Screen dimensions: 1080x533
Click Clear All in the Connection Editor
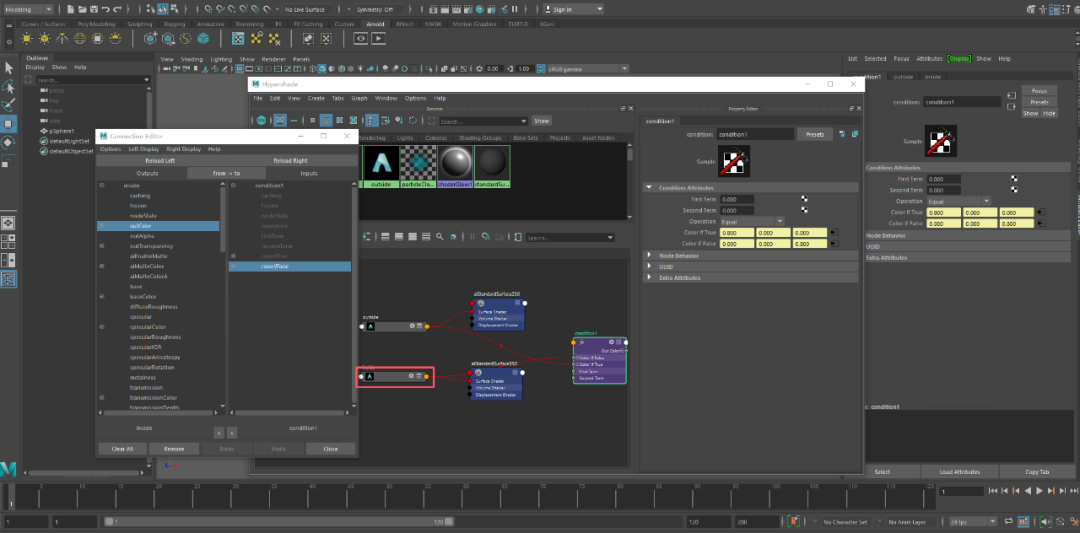pos(122,448)
